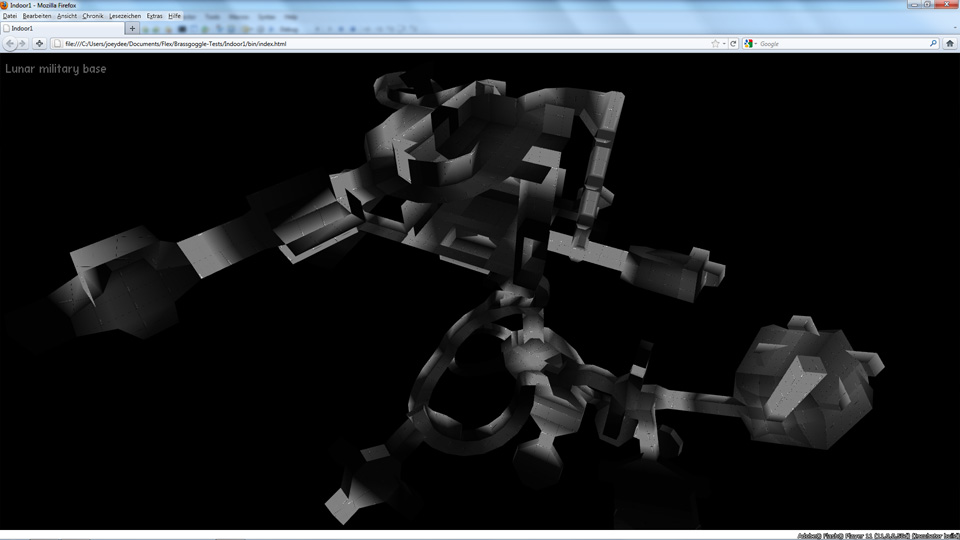Click inside the Google search box
Screen dimensions: 960x540
coord(840,44)
